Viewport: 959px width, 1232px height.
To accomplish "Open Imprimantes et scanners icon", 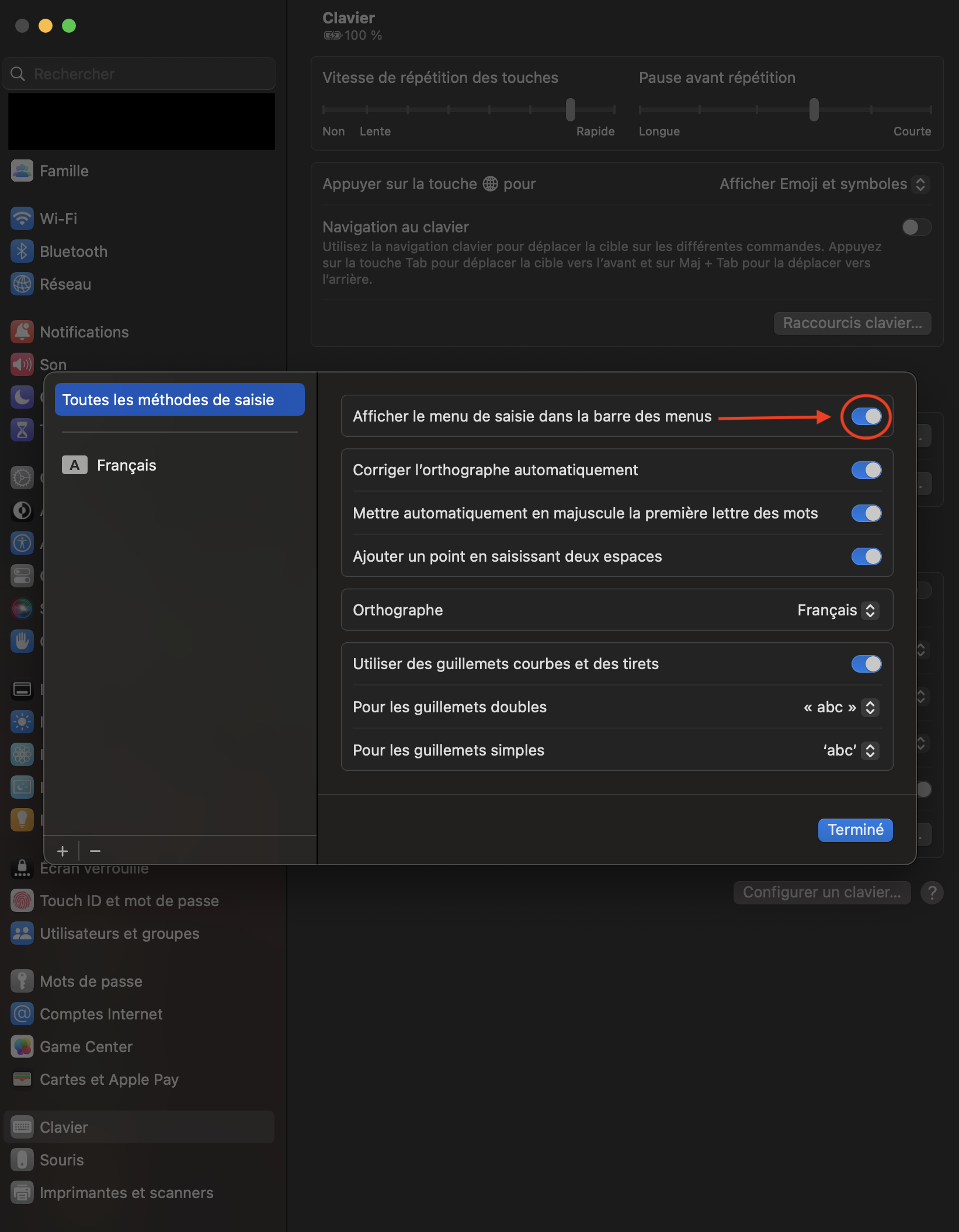I will [22, 1193].
